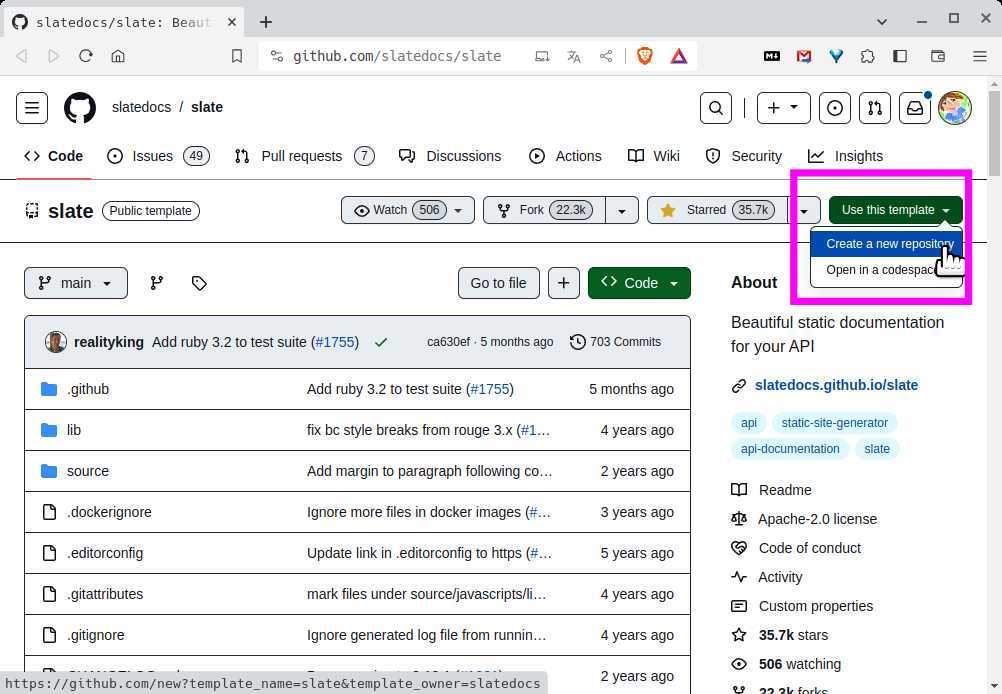The image size is (1002, 694).
Task: Open .editorconfig file
Action: (x=105, y=553)
